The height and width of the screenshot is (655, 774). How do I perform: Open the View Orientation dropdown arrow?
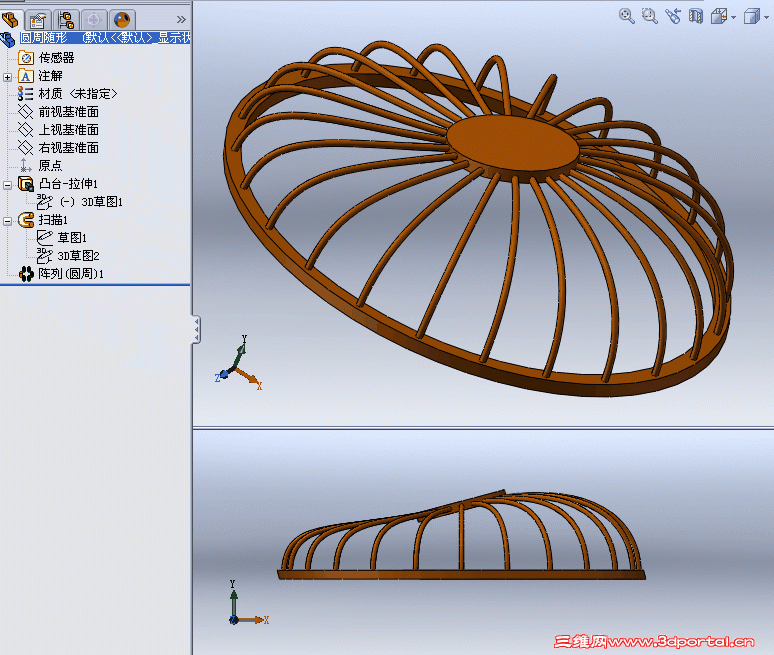(x=734, y=17)
